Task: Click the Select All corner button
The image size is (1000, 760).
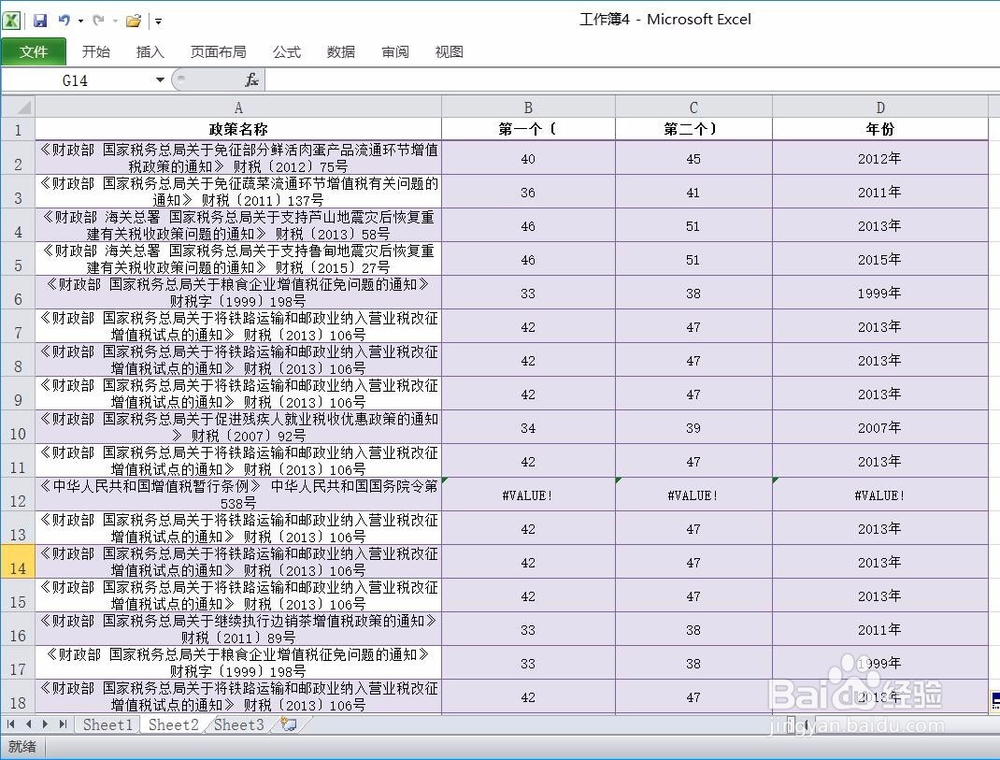Action: point(17,107)
